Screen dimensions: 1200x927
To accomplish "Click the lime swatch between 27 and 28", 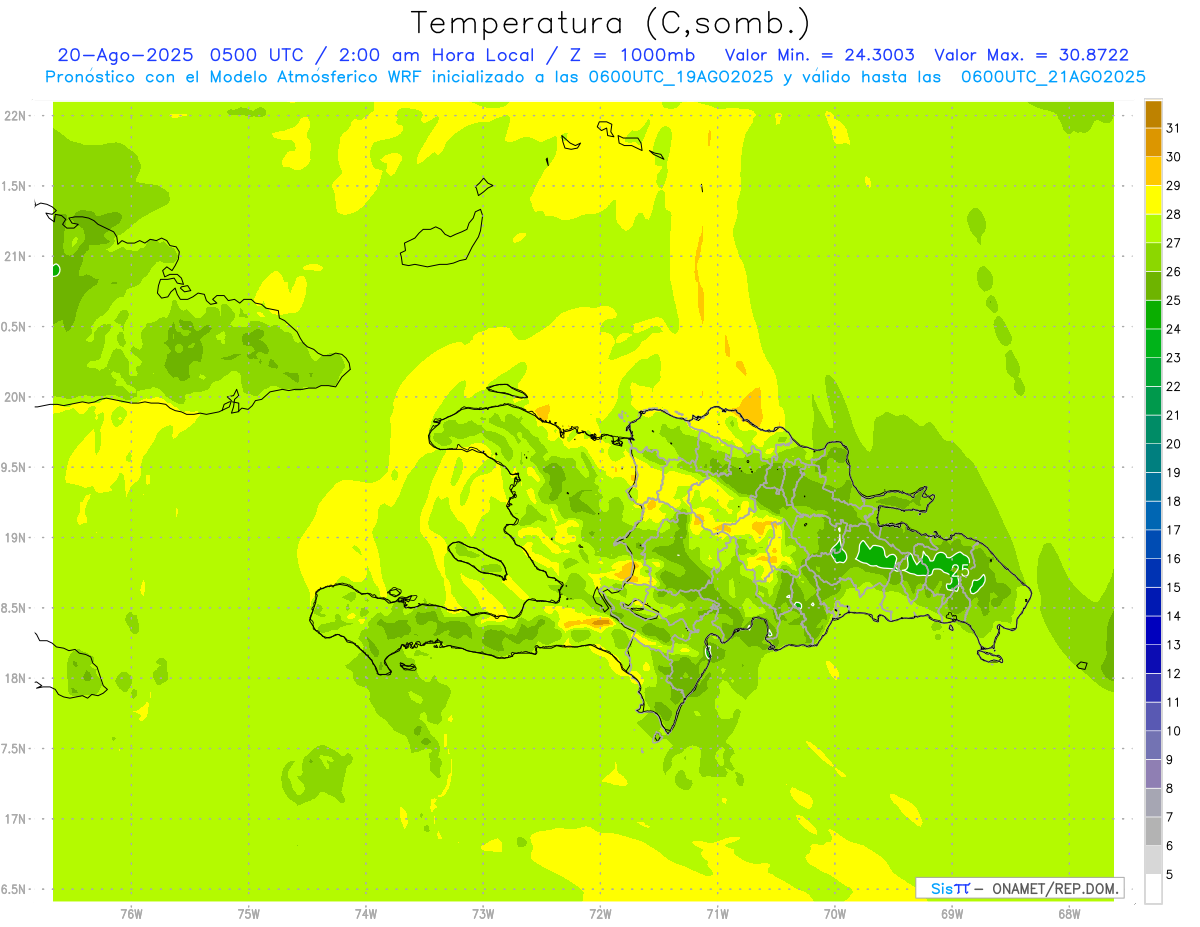I will 1153,229.
